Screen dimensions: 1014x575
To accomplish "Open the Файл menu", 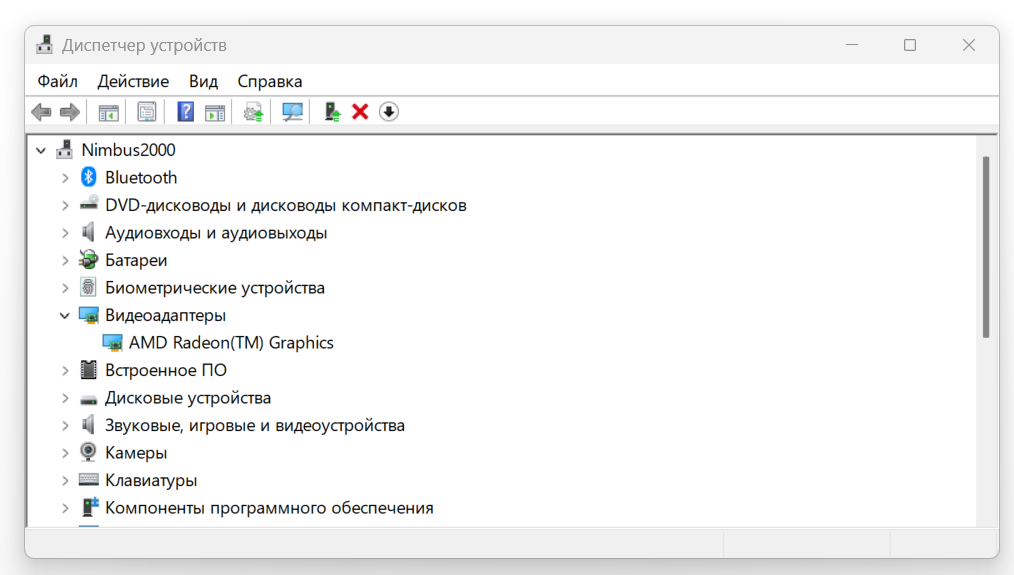I will click(x=58, y=81).
